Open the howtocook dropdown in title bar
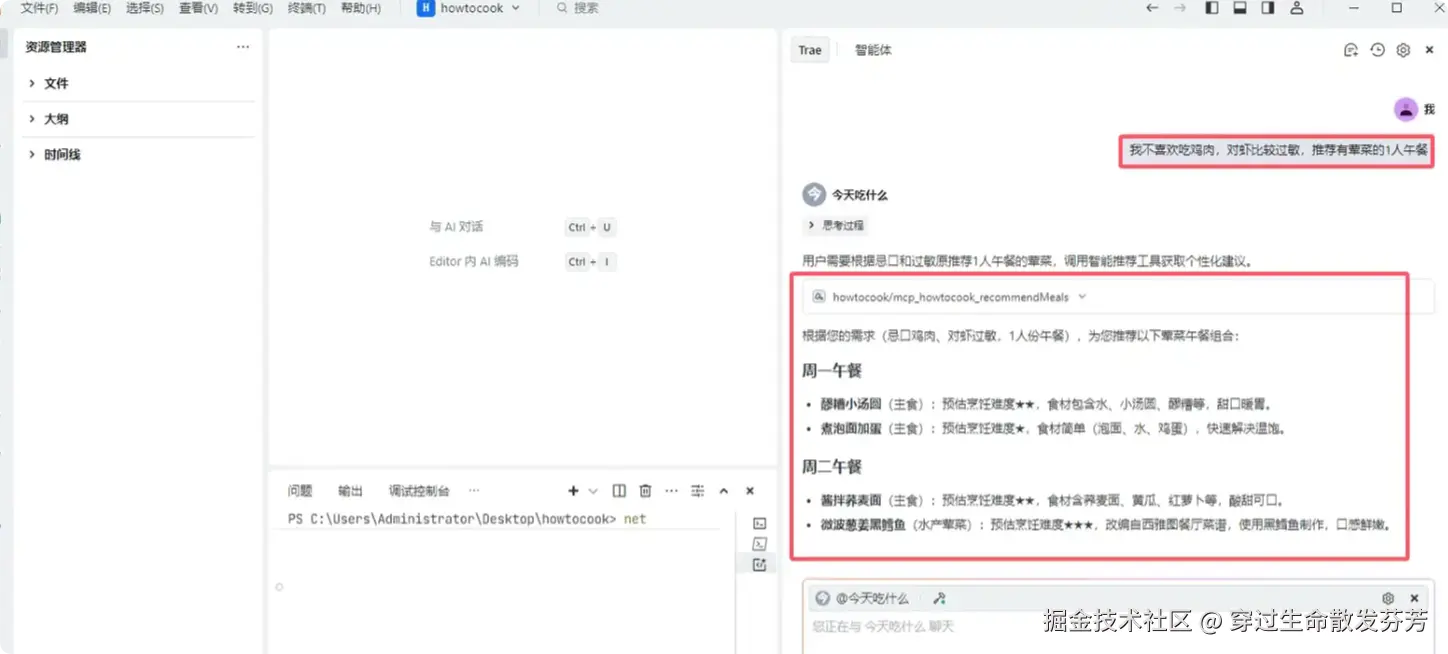The width and height of the screenshot is (1448, 654). [470, 8]
